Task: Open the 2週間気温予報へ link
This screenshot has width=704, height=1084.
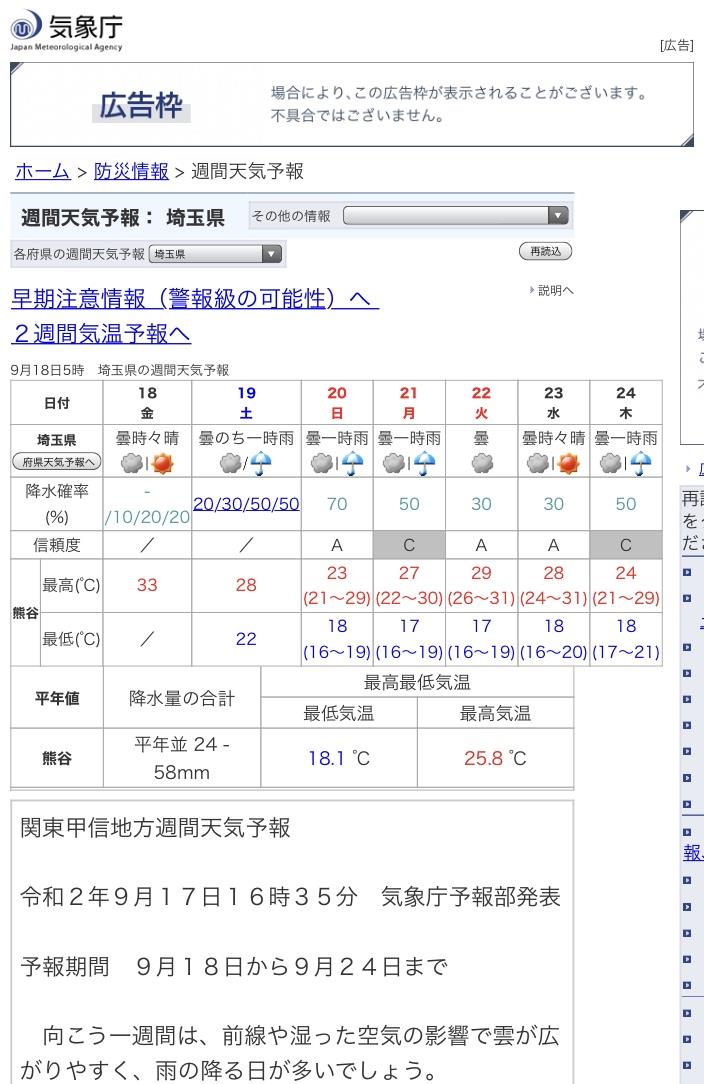Action: pyautogui.click(x=101, y=333)
